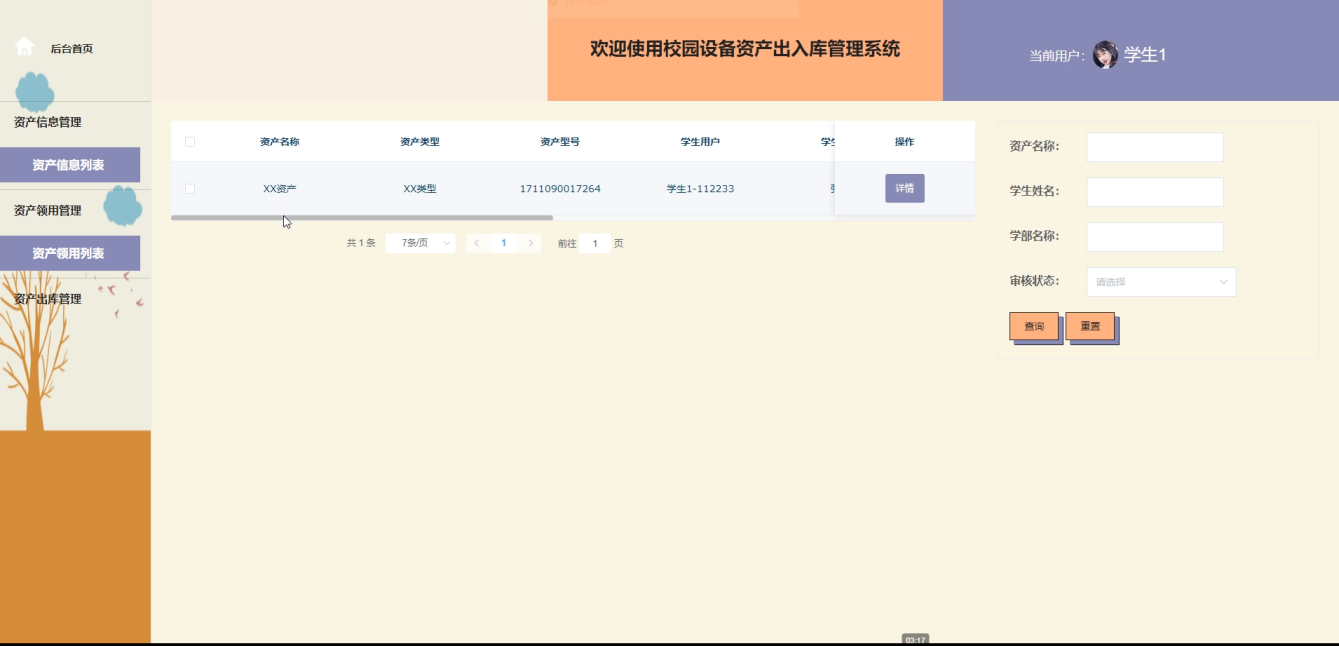Click the 03:17 timestamp at bottom
Screen dimensions: 1339x646
(x=915, y=639)
